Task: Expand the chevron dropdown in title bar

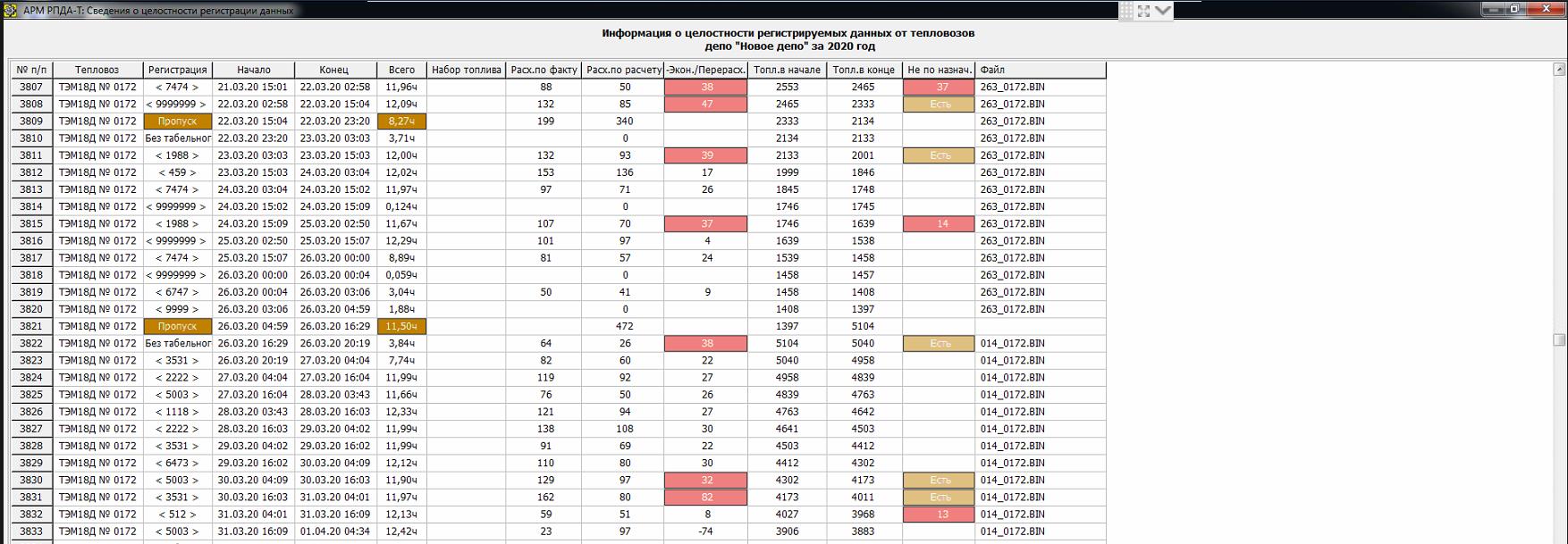Action: click(1162, 11)
